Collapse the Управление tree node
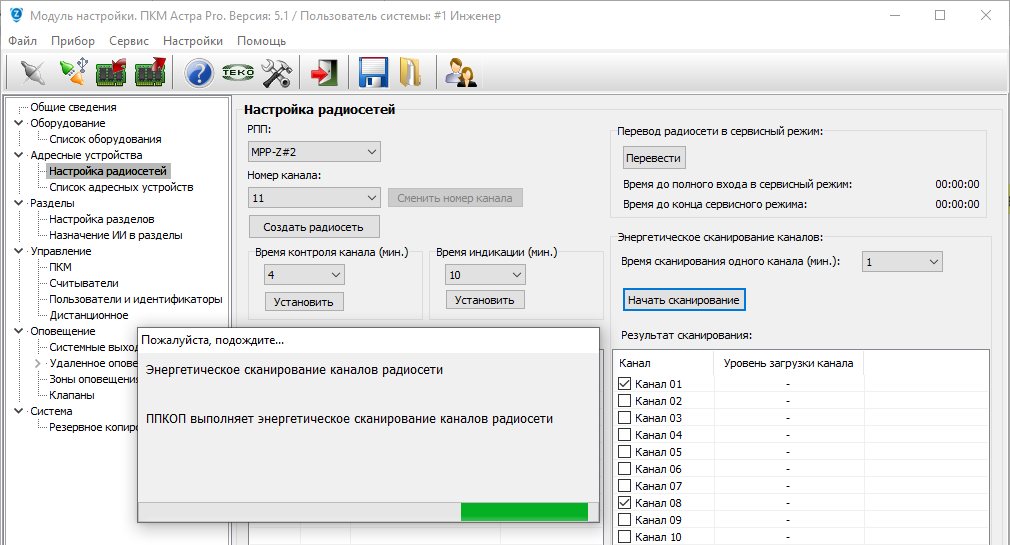1010x545 pixels. (18, 251)
